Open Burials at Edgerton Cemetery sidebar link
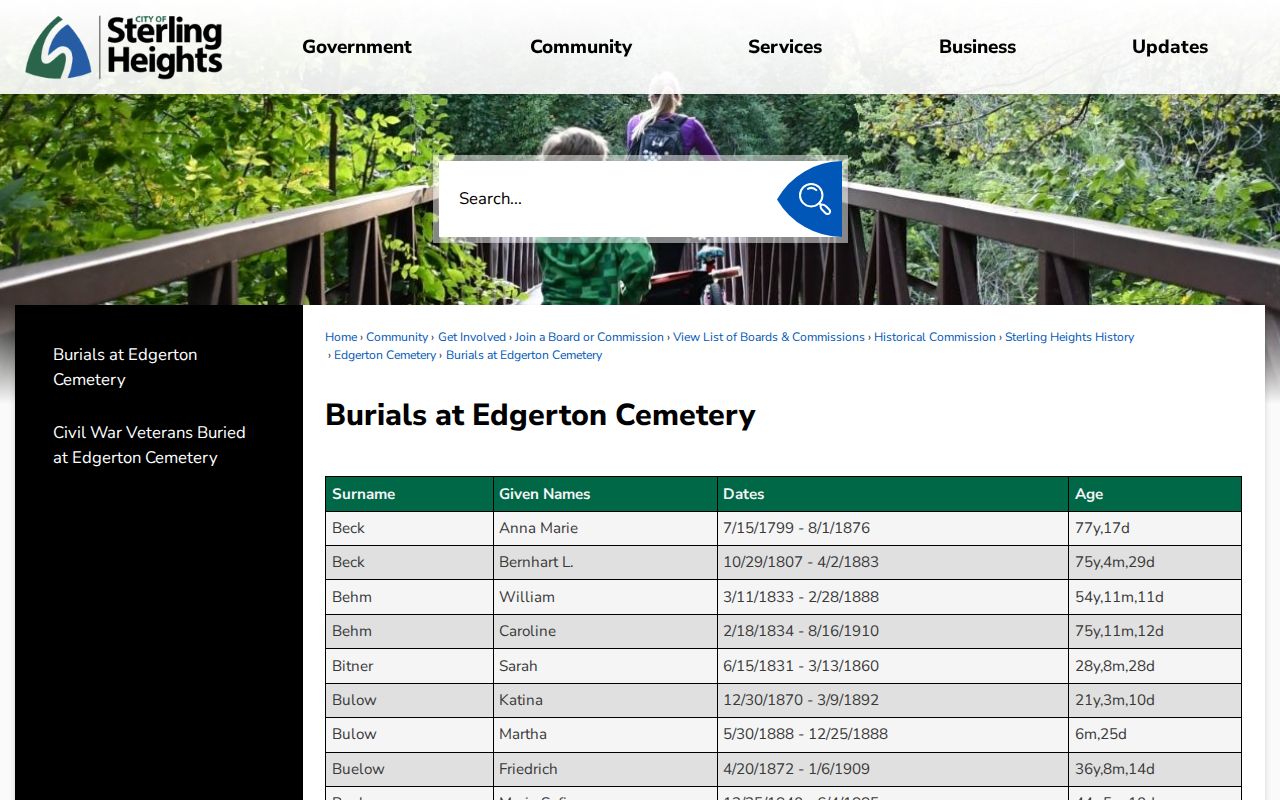This screenshot has height=800, width=1280. [x=125, y=367]
